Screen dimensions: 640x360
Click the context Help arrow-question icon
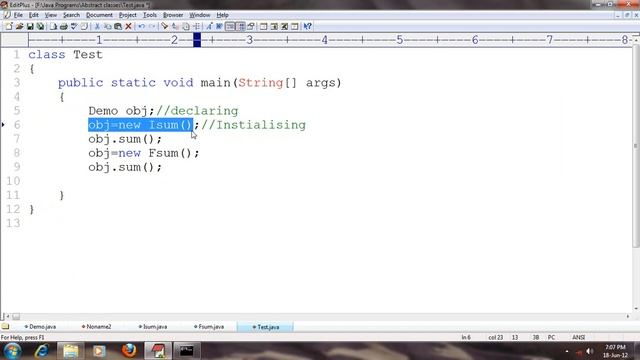307,27
